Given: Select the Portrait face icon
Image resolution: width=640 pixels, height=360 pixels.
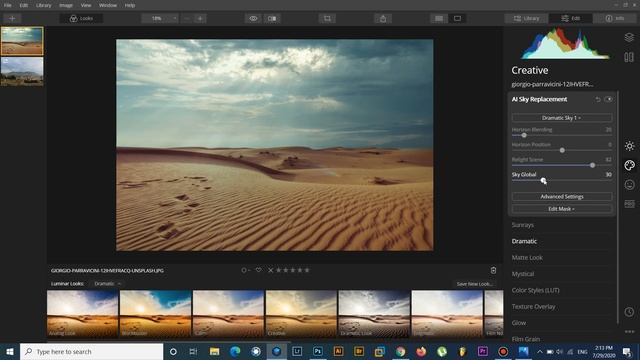Looking at the screenshot, I should pyautogui.click(x=629, y=184).
